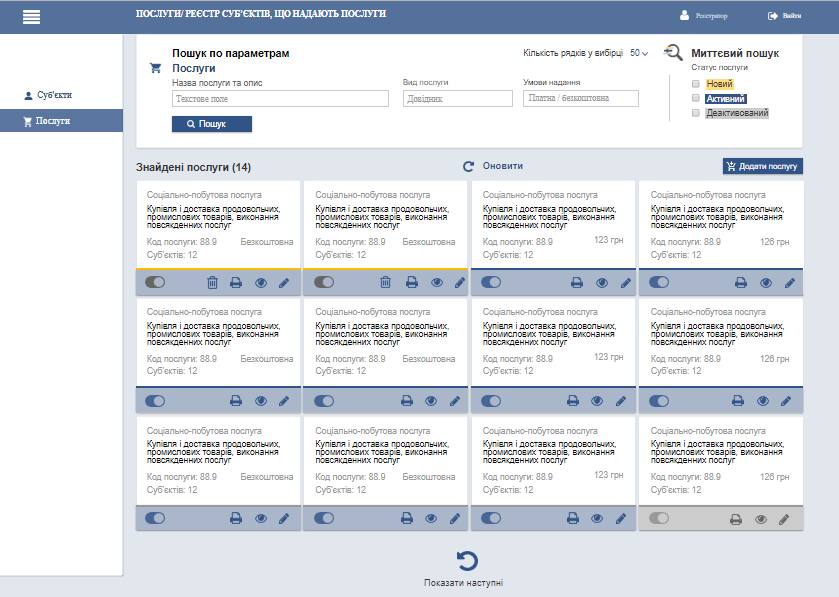Check the Новий status checkbox
839x597 pixels.
[696, 84]
